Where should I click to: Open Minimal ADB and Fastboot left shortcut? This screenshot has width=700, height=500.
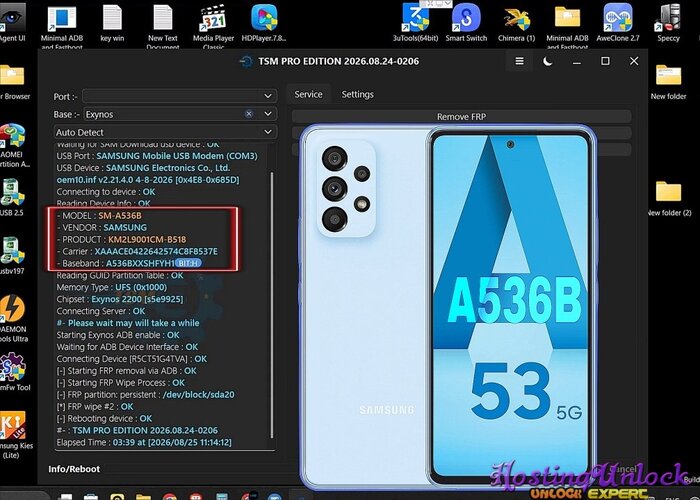click(x=62, y=28)
